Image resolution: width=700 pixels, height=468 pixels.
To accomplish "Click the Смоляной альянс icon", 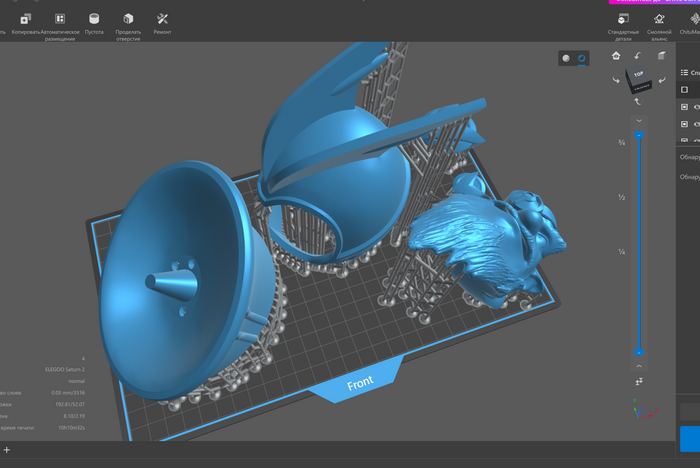I will [658, 19].
